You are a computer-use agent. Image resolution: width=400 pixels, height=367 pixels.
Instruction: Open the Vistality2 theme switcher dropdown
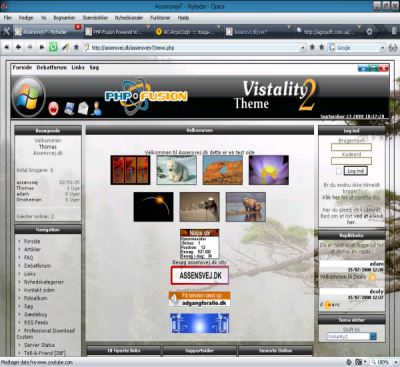click(373, 336)
